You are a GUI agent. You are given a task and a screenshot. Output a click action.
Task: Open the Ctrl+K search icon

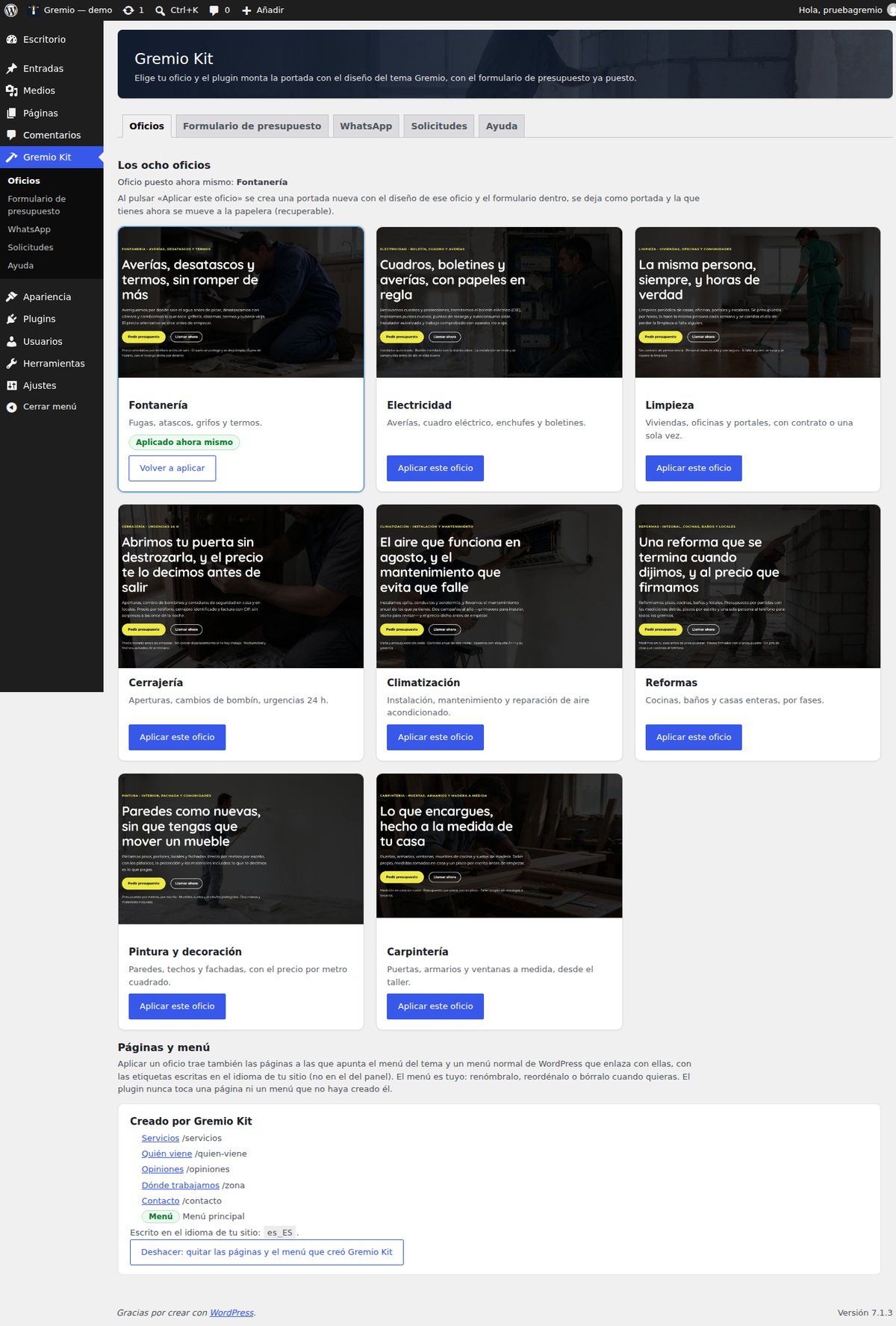pos(161,10)
